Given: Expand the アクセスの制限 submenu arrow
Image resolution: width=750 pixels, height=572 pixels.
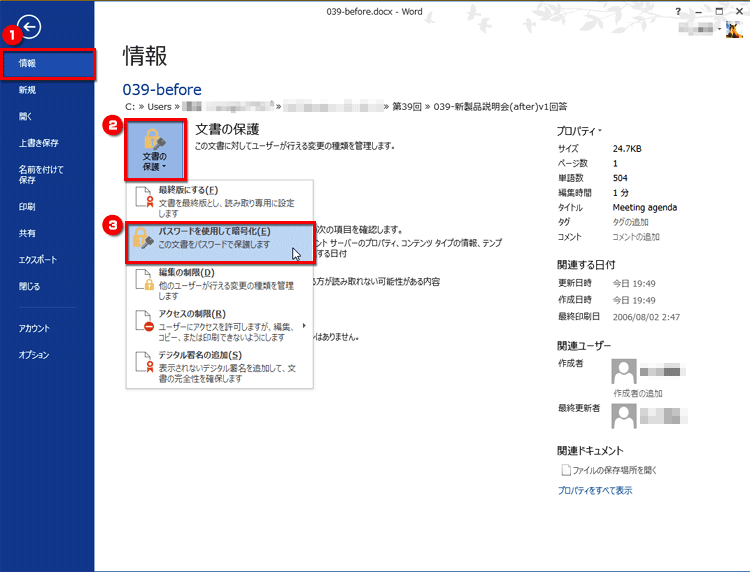Looking at the screenshot, I should (304, 326).
